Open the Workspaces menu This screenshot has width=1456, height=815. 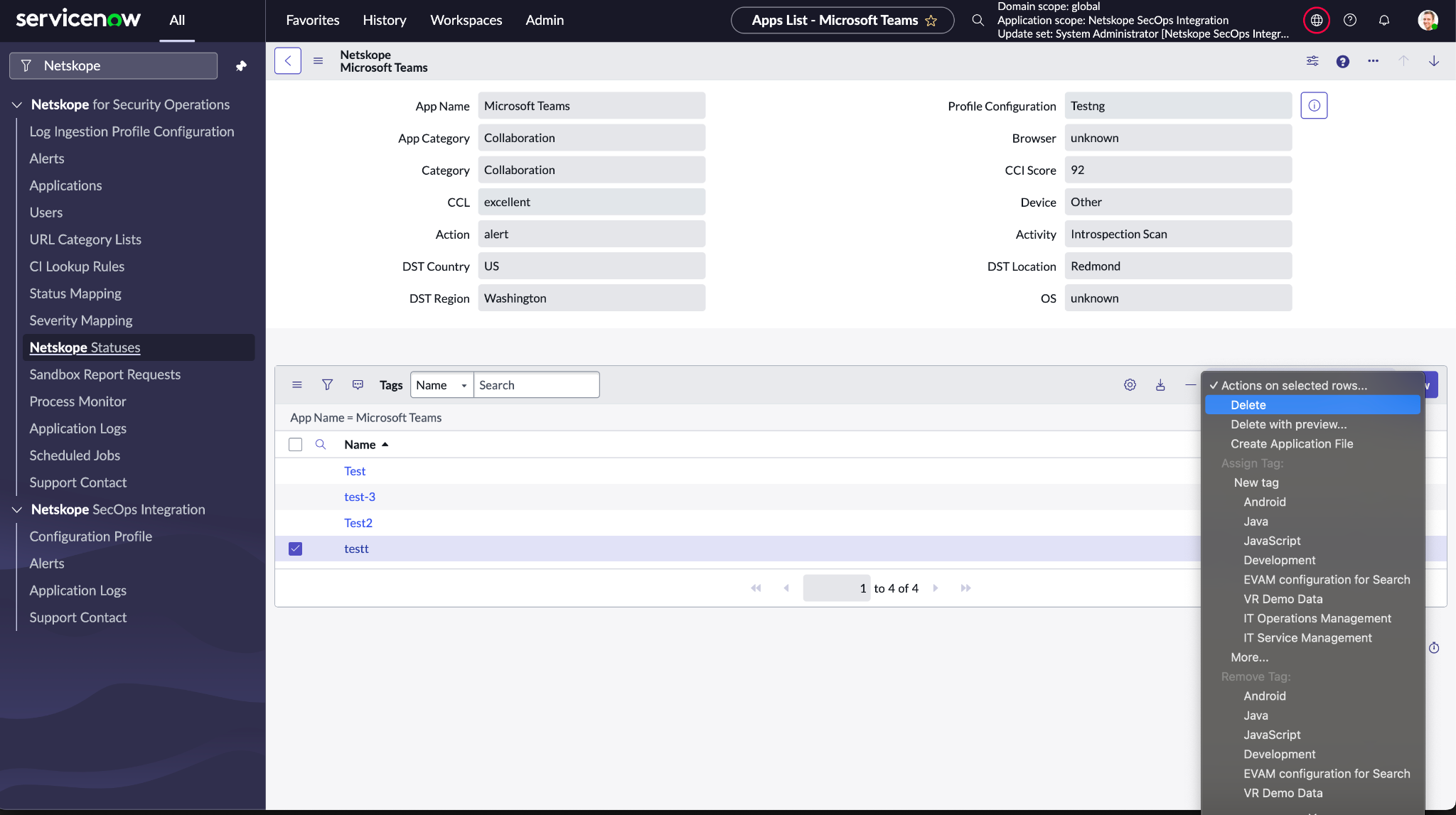pyautogui.click(x=466, y=20)
